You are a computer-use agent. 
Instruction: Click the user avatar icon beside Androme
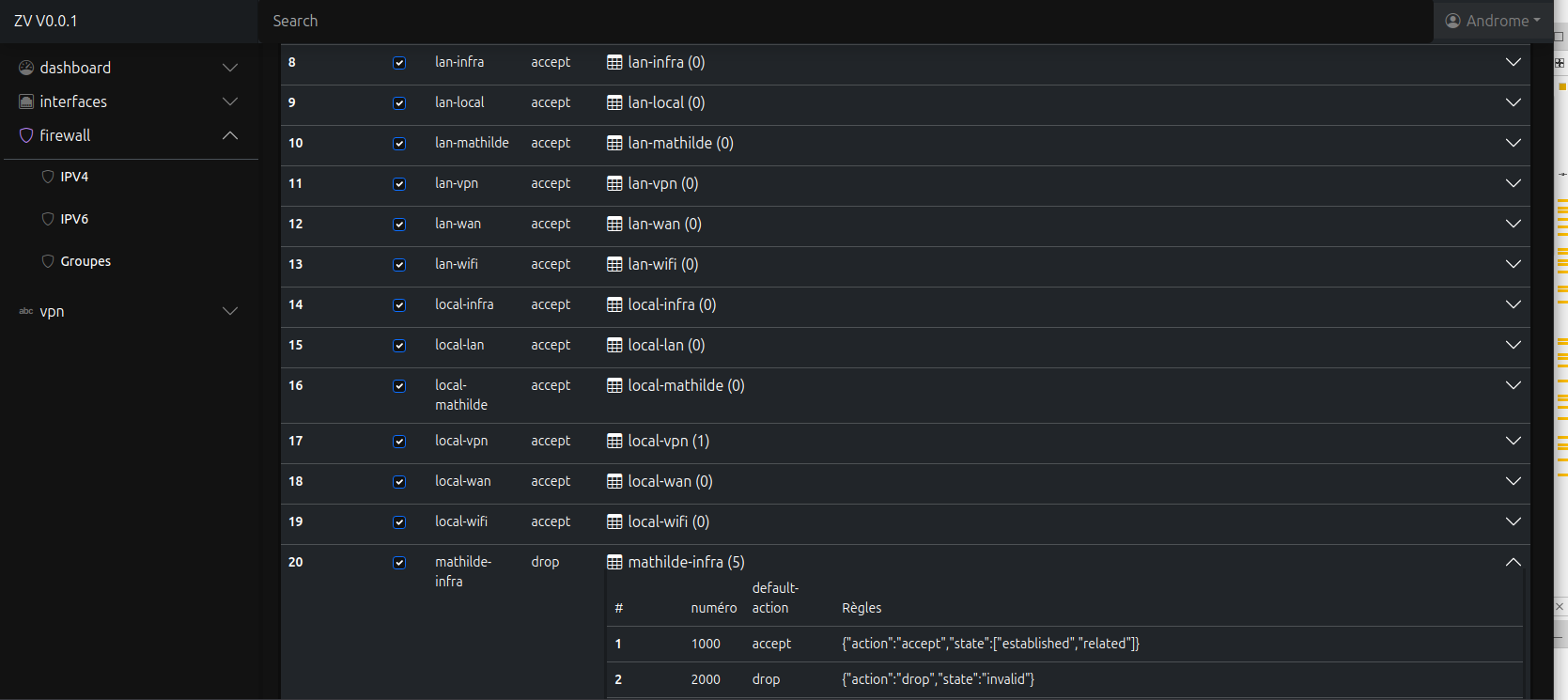pyautogui.click(x=1452, y=21)
